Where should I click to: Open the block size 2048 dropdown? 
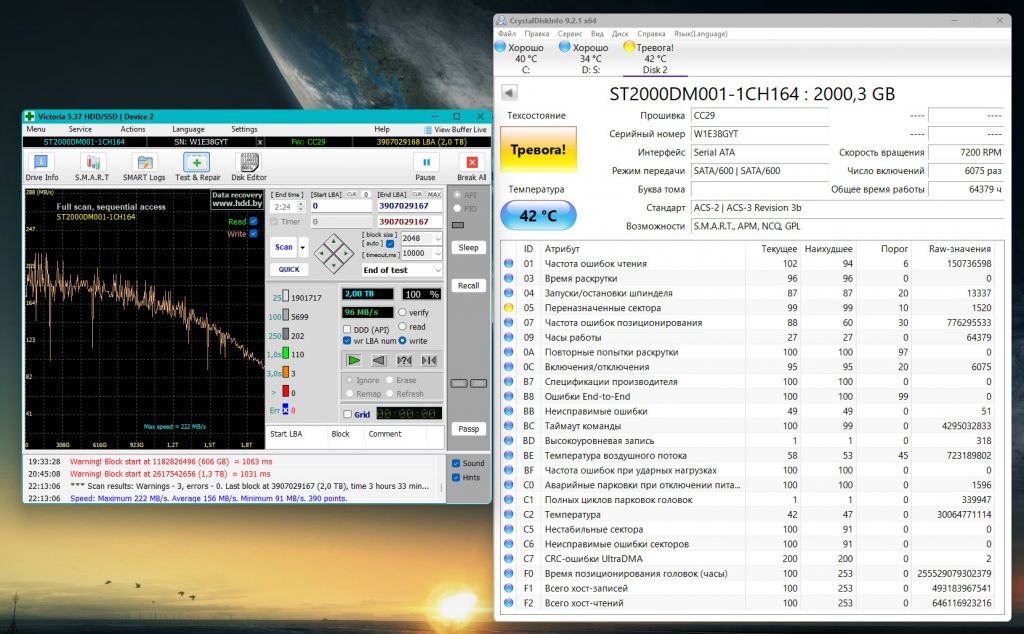[x=438, y=238]
